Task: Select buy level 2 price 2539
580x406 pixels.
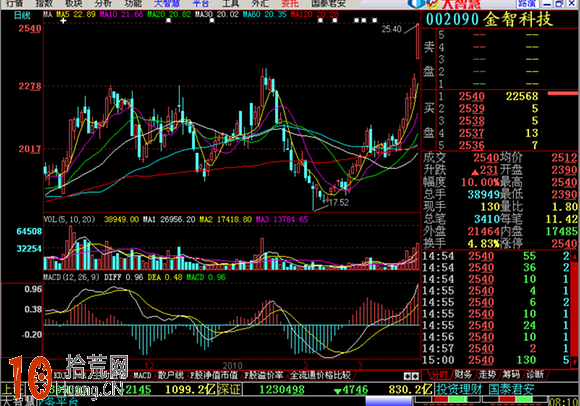Action: coord(472,109)
